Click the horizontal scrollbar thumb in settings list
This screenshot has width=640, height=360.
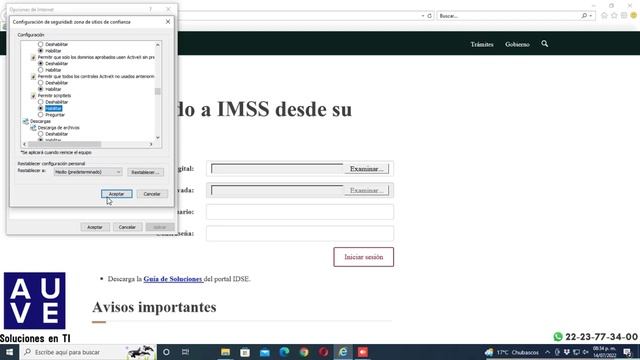pos(64,144)
